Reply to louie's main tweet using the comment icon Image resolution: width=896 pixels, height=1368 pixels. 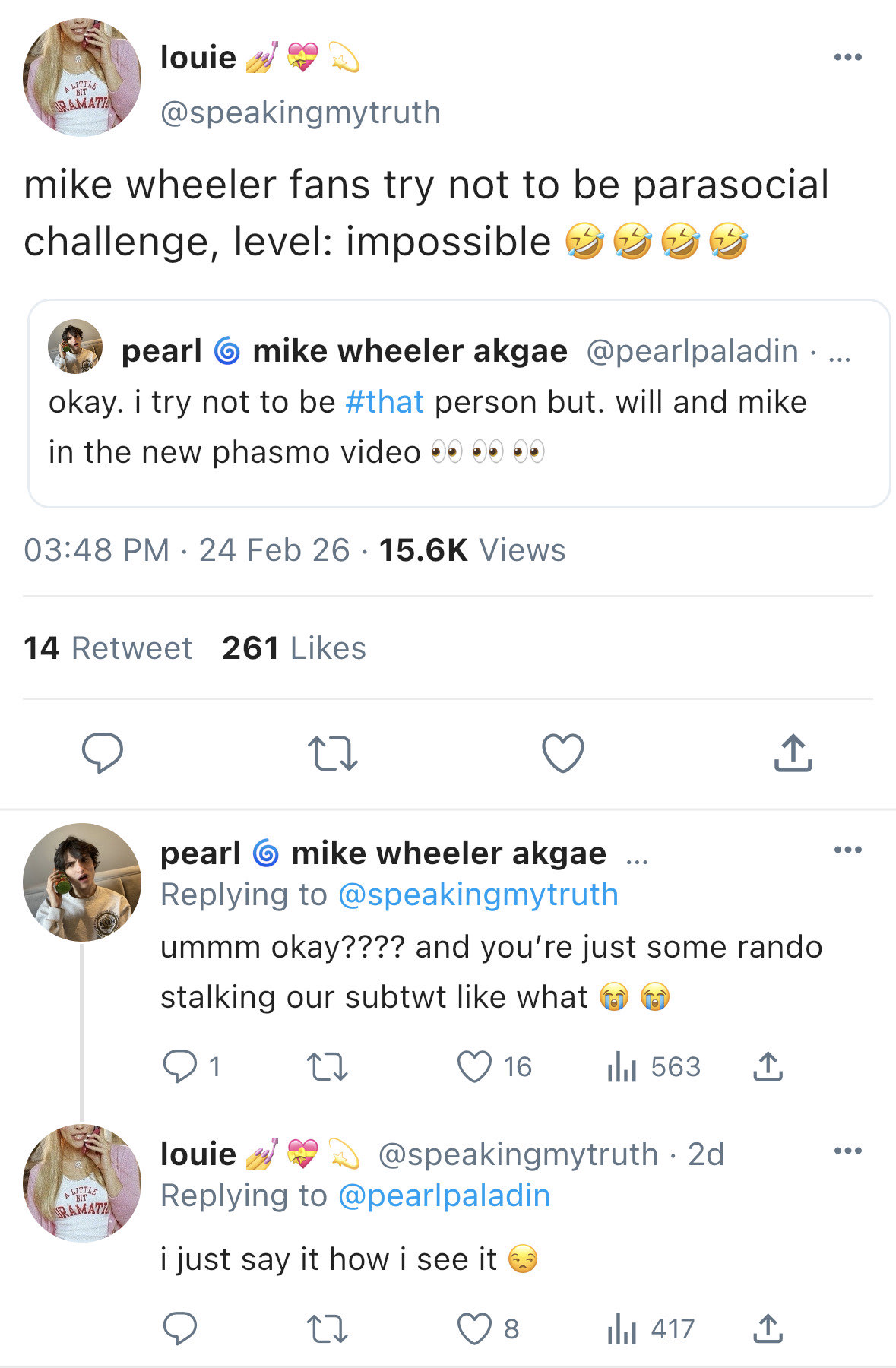102,753
